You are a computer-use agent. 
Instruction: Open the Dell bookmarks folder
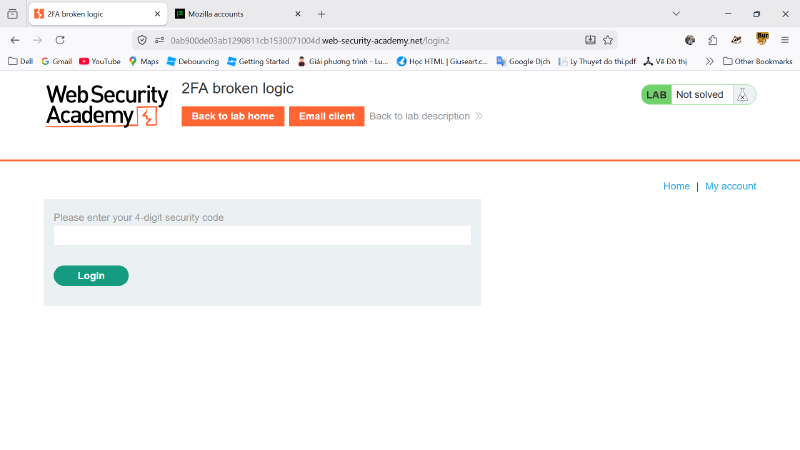pyautogui.click(x=21, y=61)
